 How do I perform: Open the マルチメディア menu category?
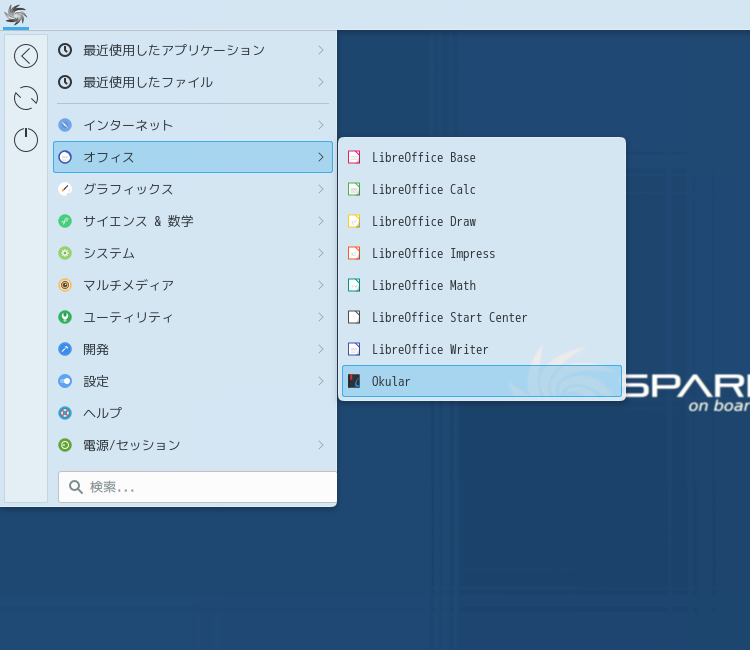[x=128, y=285]
